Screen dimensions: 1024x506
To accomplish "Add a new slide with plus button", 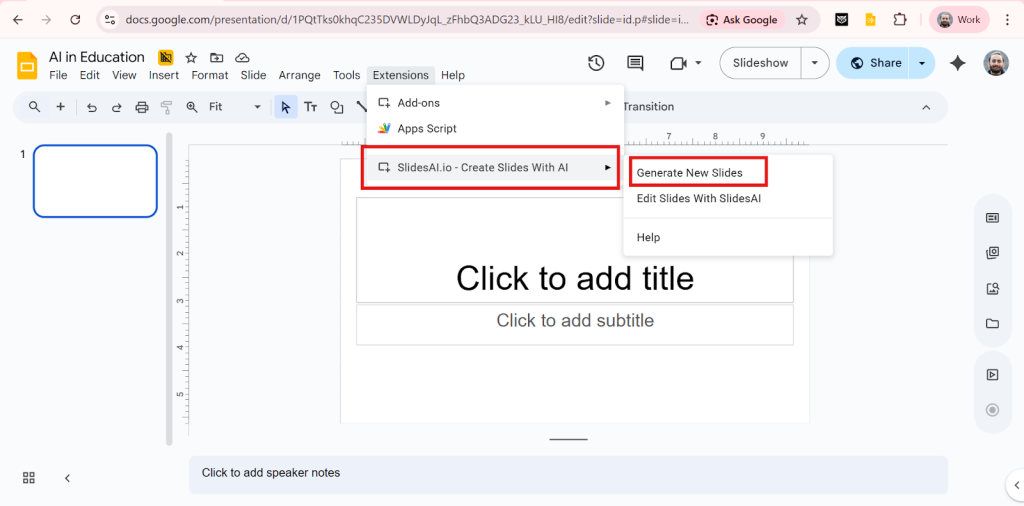I will click(x=60, y=106).
